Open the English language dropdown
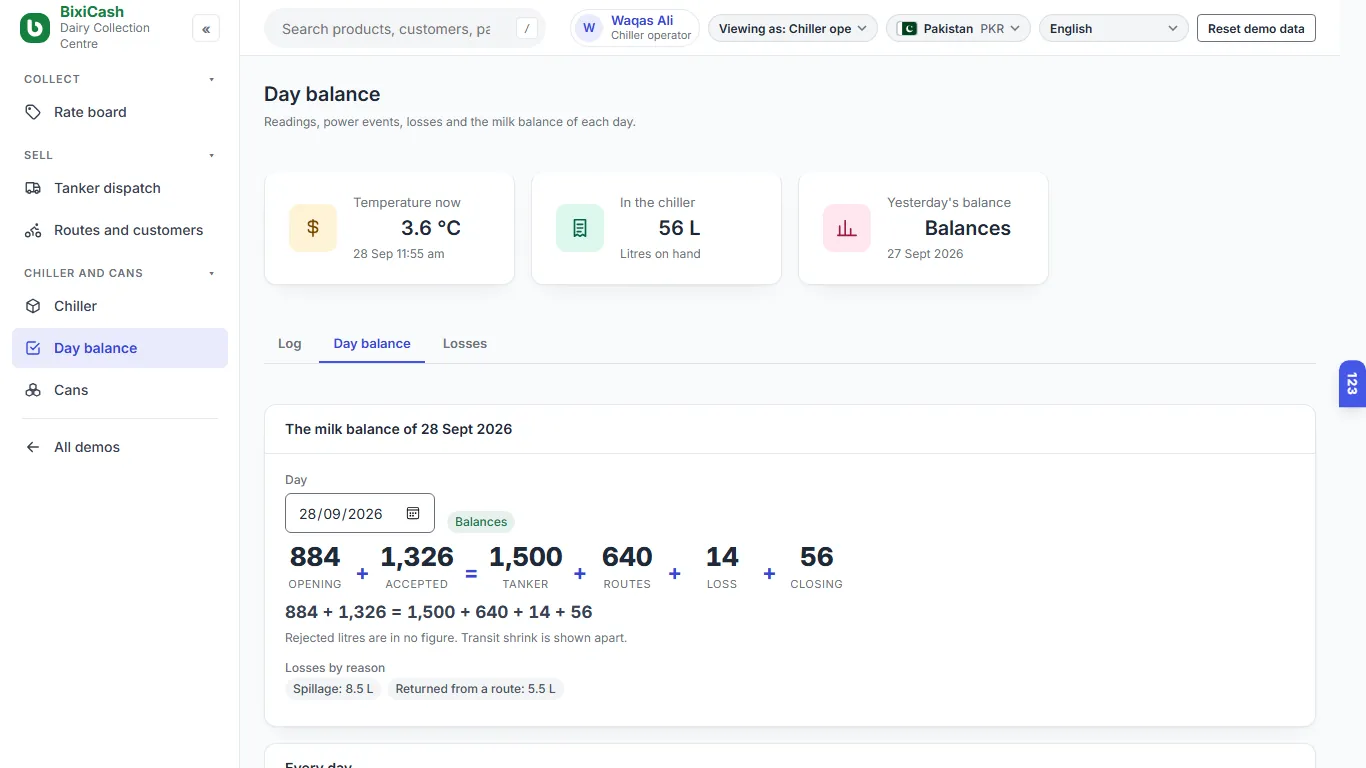 [x=1114, y=29]
